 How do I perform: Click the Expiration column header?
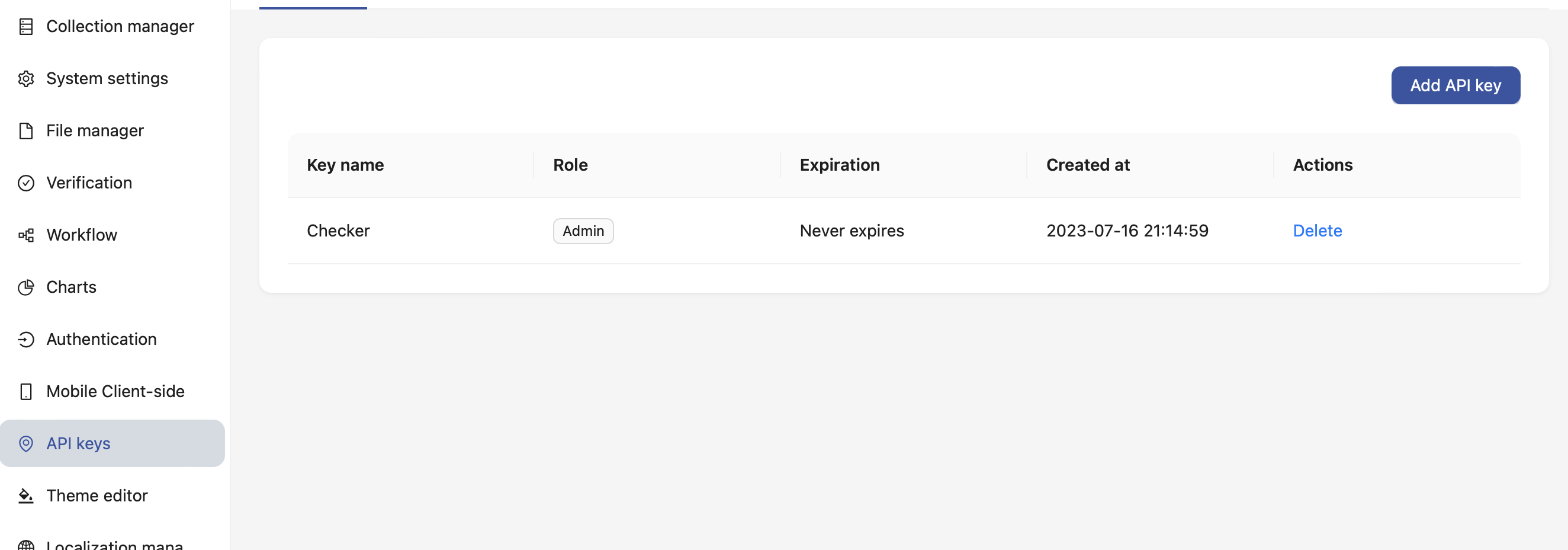coord(840,164)
